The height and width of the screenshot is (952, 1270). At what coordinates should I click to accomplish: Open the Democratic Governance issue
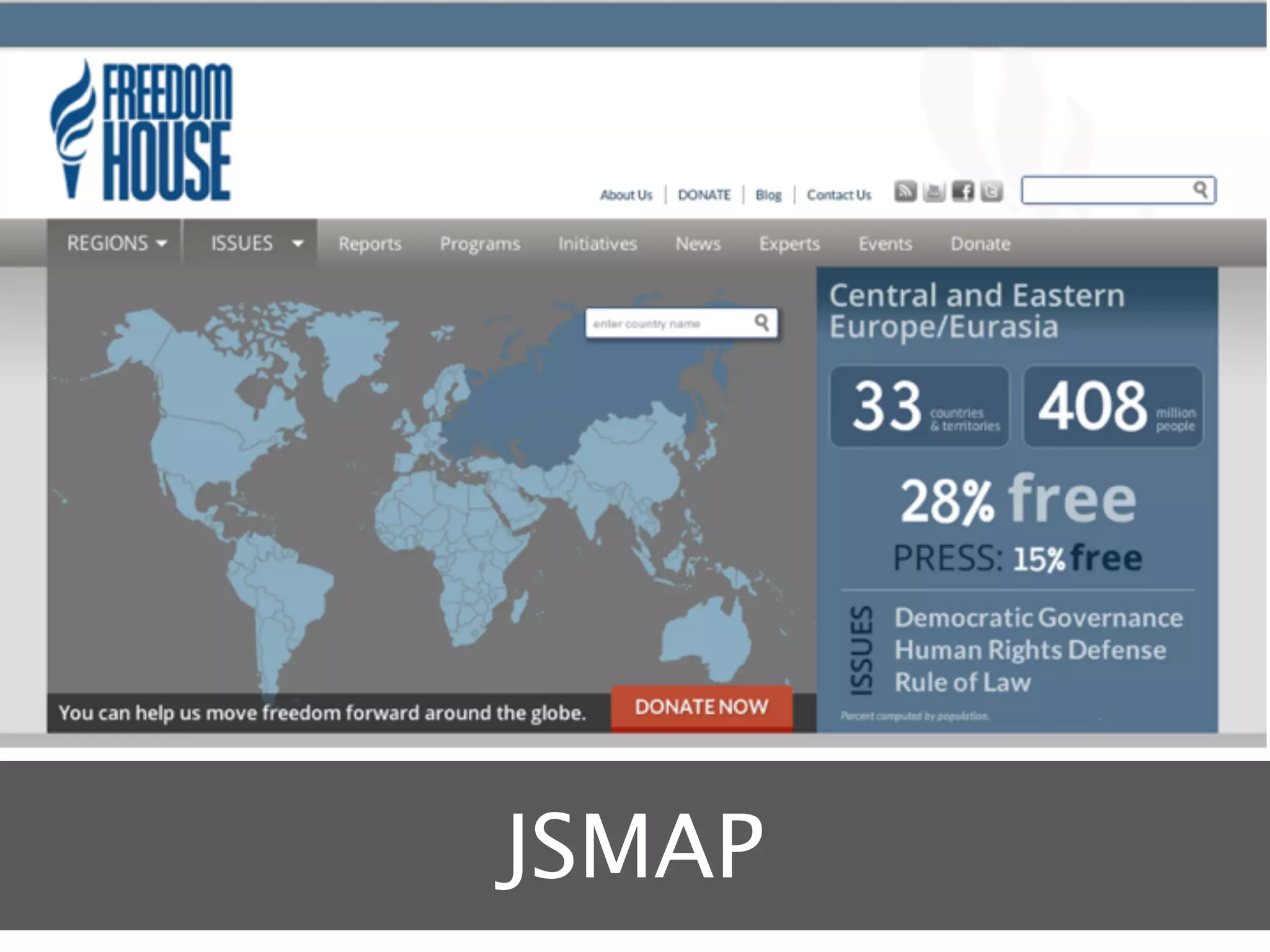click(1039, 617)
